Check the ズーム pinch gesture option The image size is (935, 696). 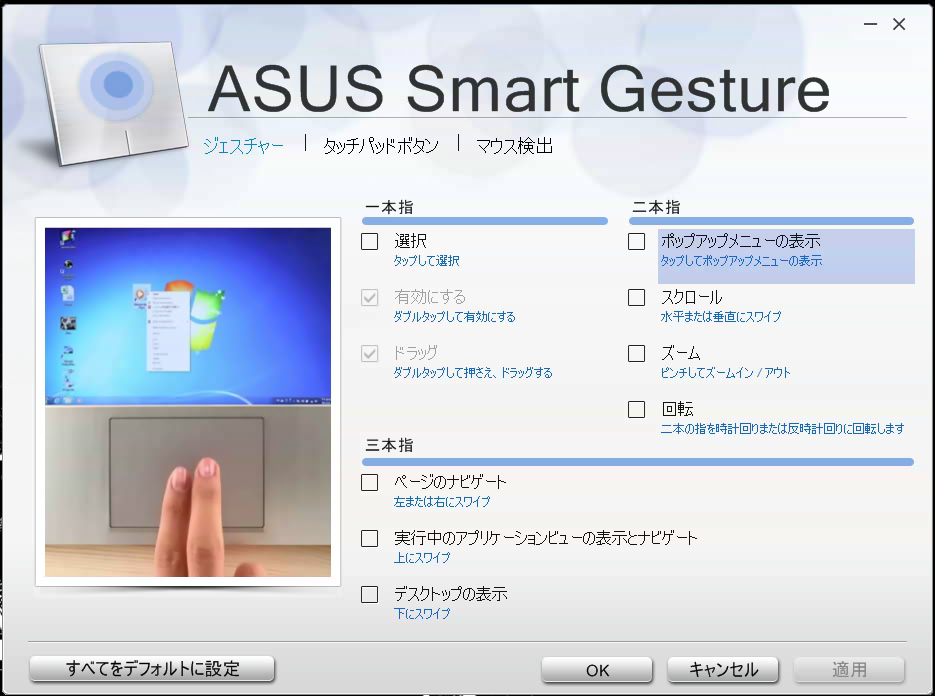[637, 353]
